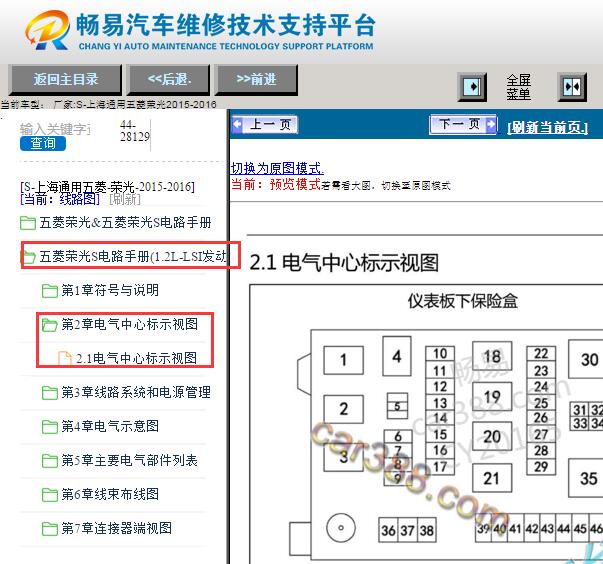The height and width of the screenshot is (564, 603).
Task: Expand 第4章电气示意图 chapter
Action: coord(110,426)
